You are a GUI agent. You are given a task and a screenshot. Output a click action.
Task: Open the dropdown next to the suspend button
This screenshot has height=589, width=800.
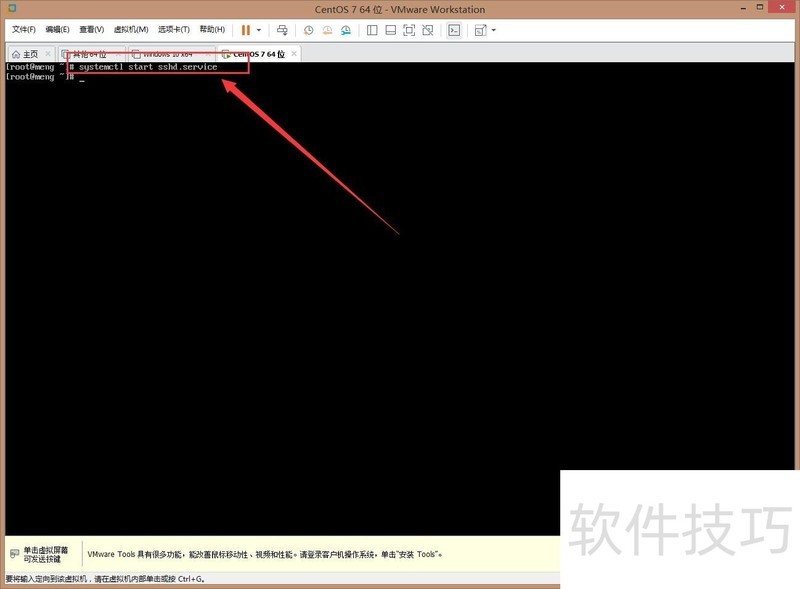256,30
